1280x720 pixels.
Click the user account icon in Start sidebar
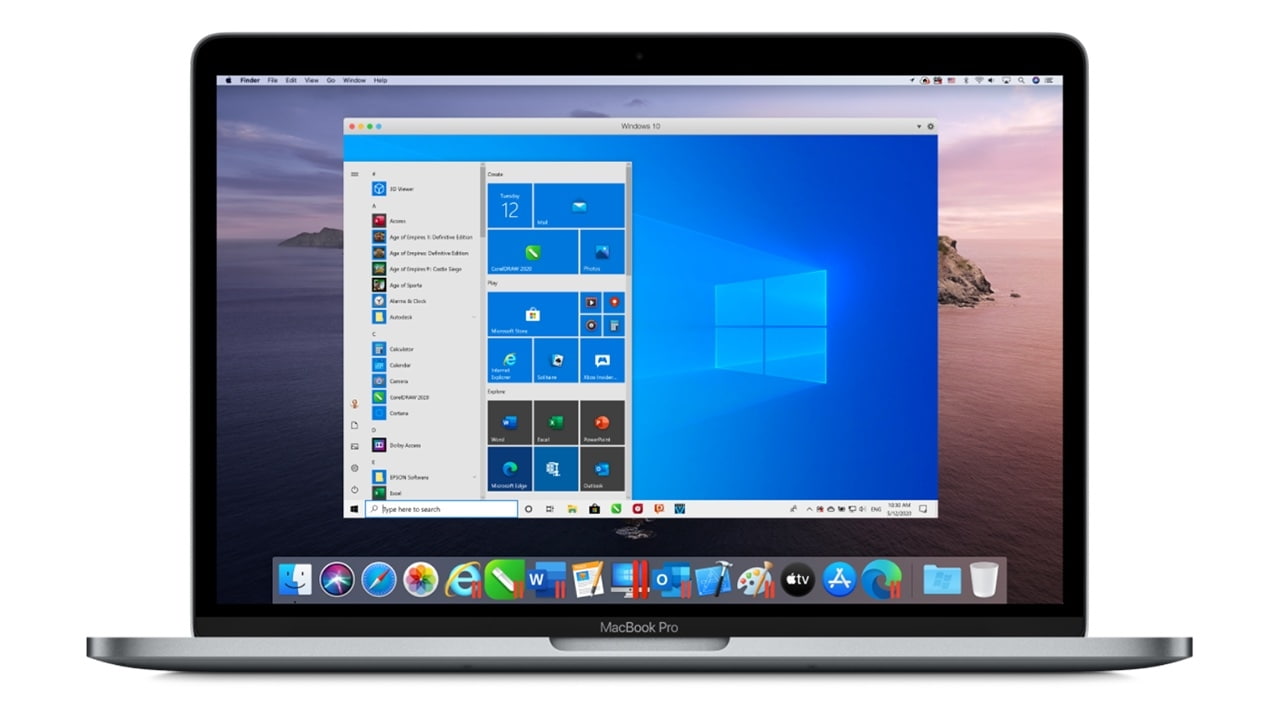pos(354,404)
